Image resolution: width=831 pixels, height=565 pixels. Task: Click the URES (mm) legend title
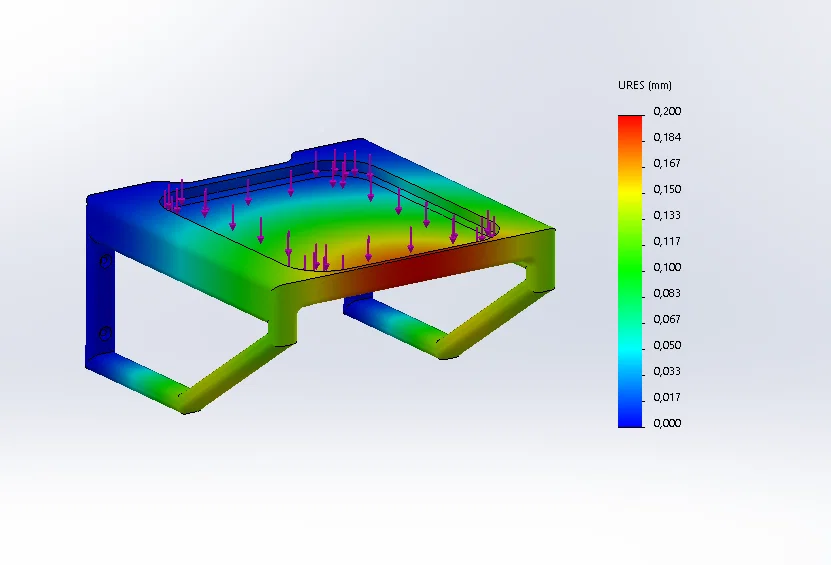644,85
